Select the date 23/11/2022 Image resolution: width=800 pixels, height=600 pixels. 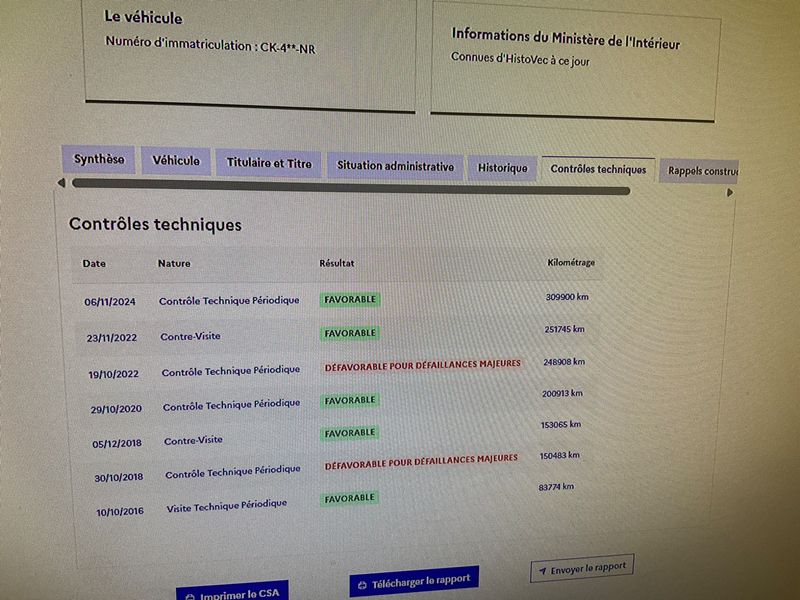(x=112, y=338)
